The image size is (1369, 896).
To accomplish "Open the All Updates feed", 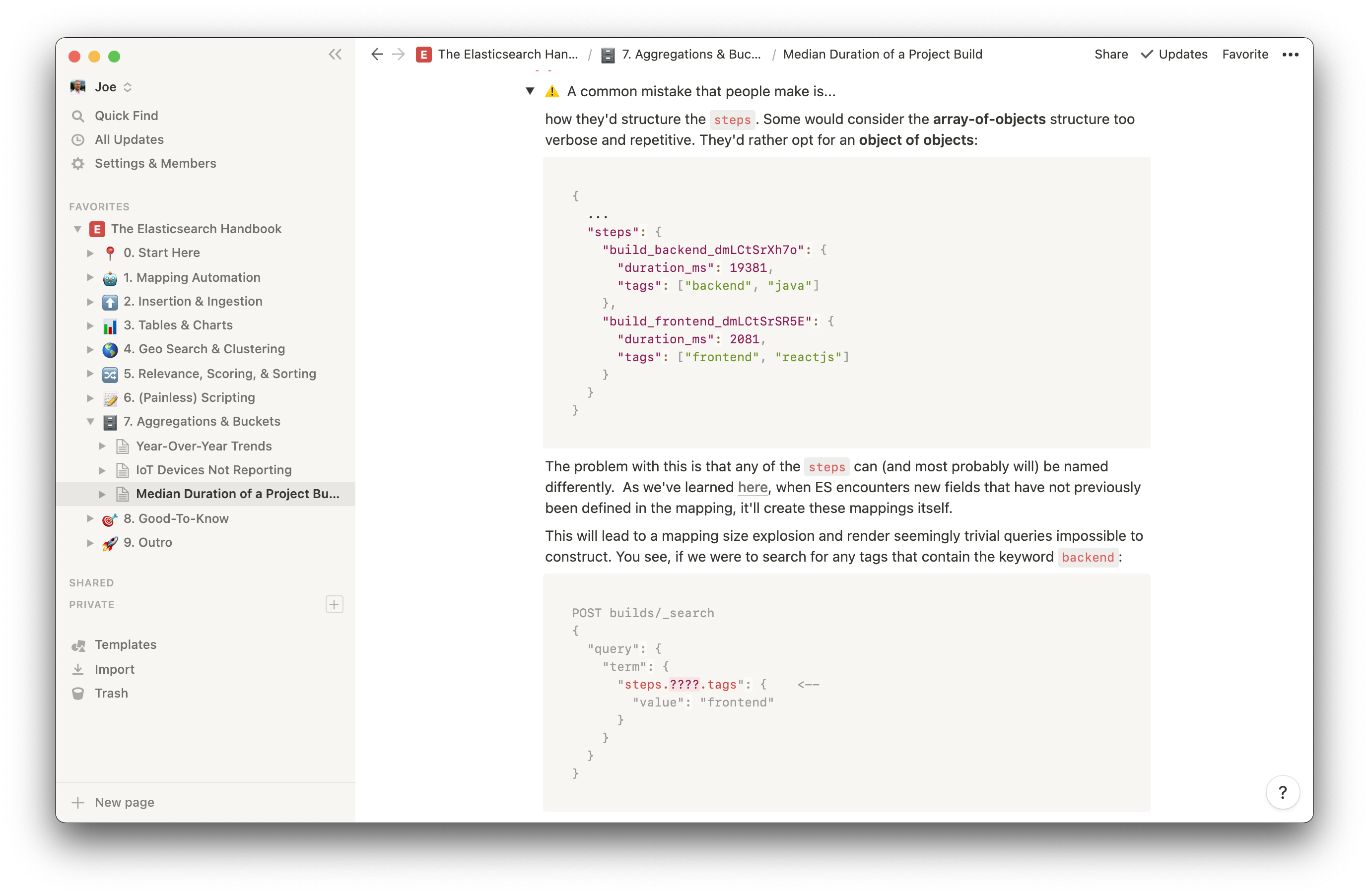I will click(x=129, y=139).
